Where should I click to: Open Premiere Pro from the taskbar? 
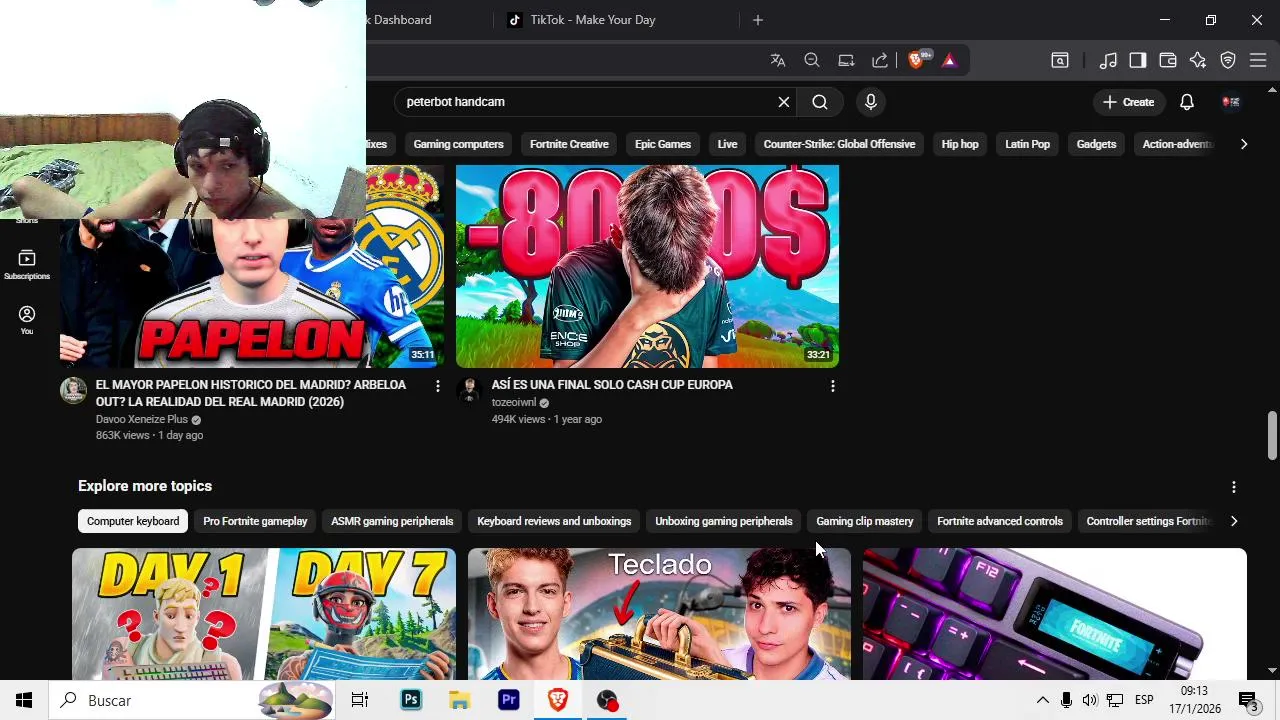pyautogui.click(x=509, y=700)
